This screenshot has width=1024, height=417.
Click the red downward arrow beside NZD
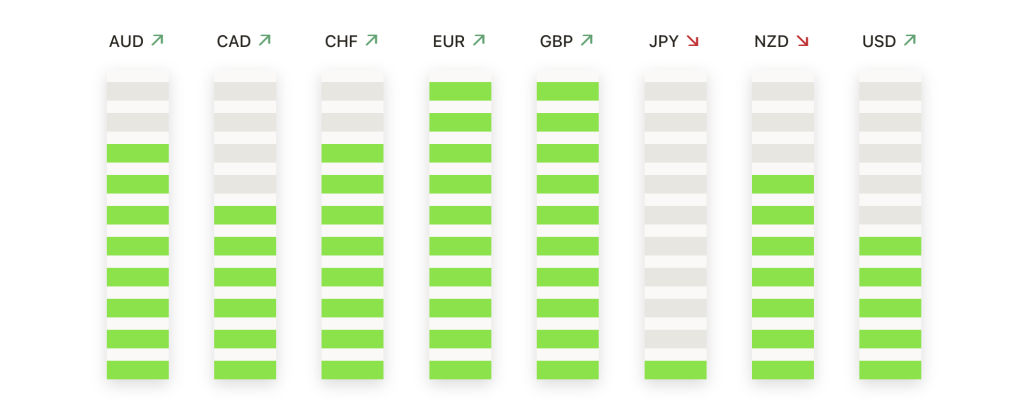point(803,41)
